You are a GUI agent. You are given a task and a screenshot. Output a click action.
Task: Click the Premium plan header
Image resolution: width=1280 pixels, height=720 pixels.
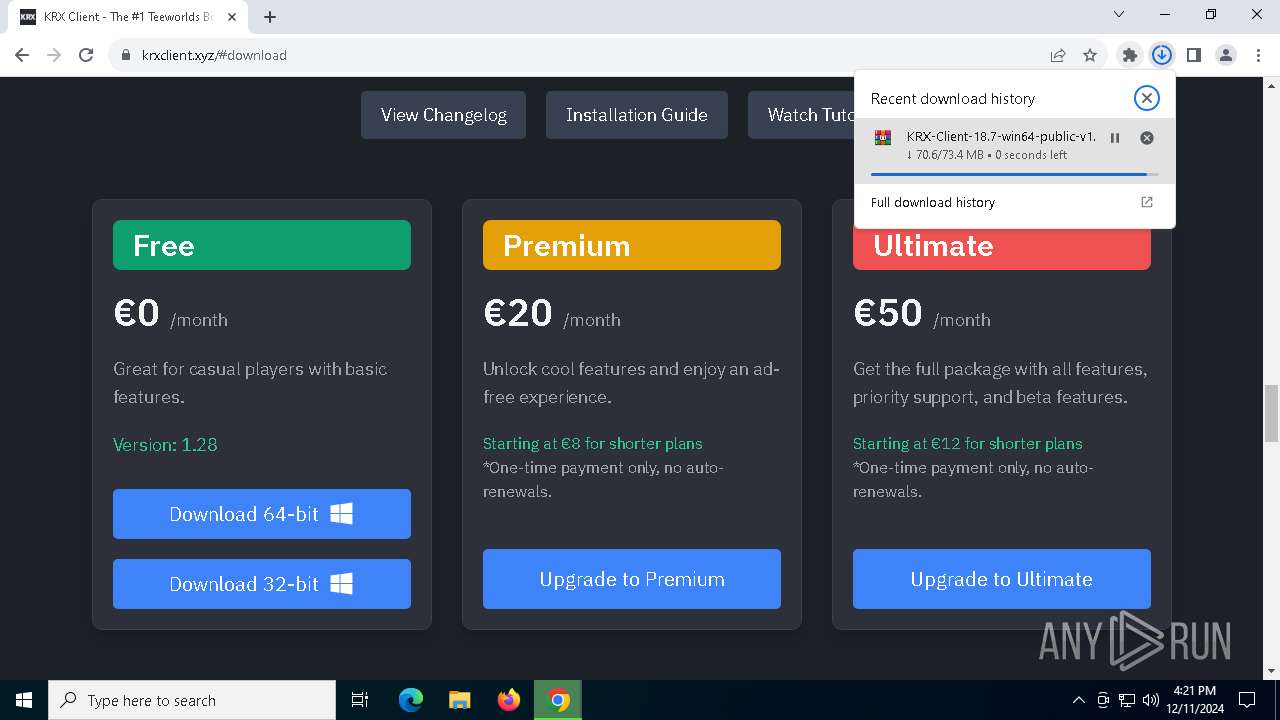pyautogui.click(x=632, y=245)
